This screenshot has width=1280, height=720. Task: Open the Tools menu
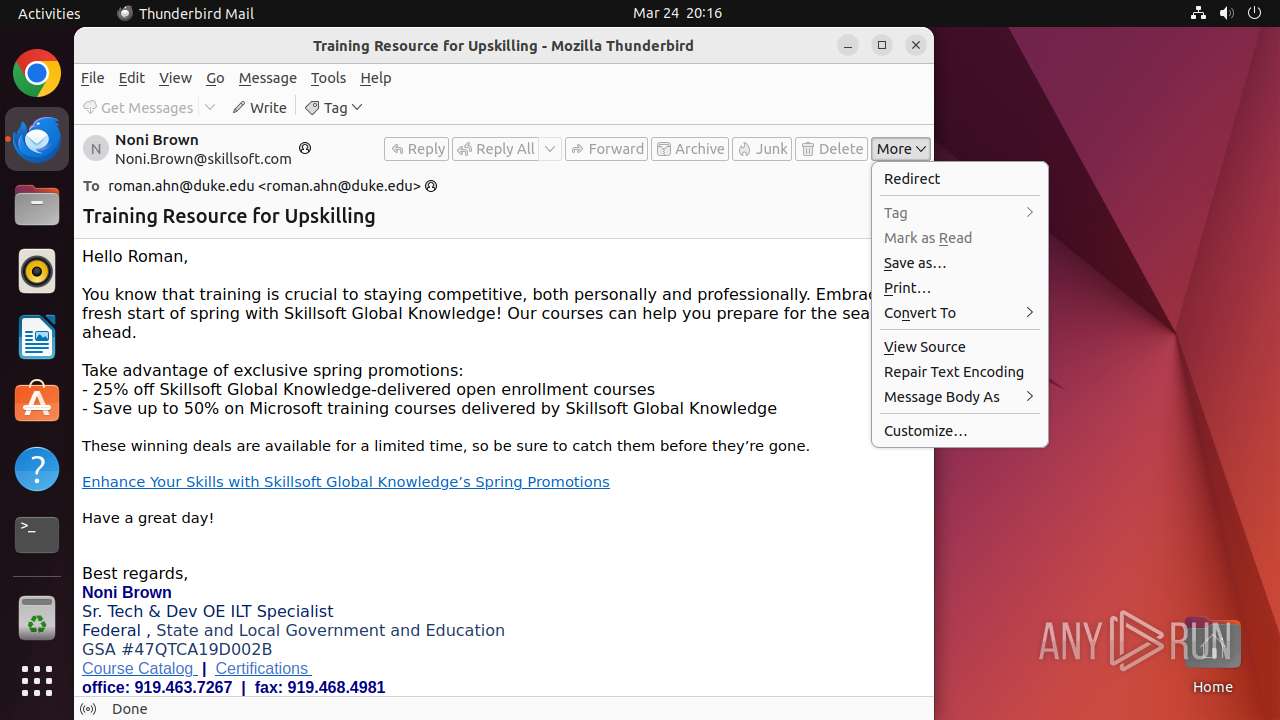(328, 78)
